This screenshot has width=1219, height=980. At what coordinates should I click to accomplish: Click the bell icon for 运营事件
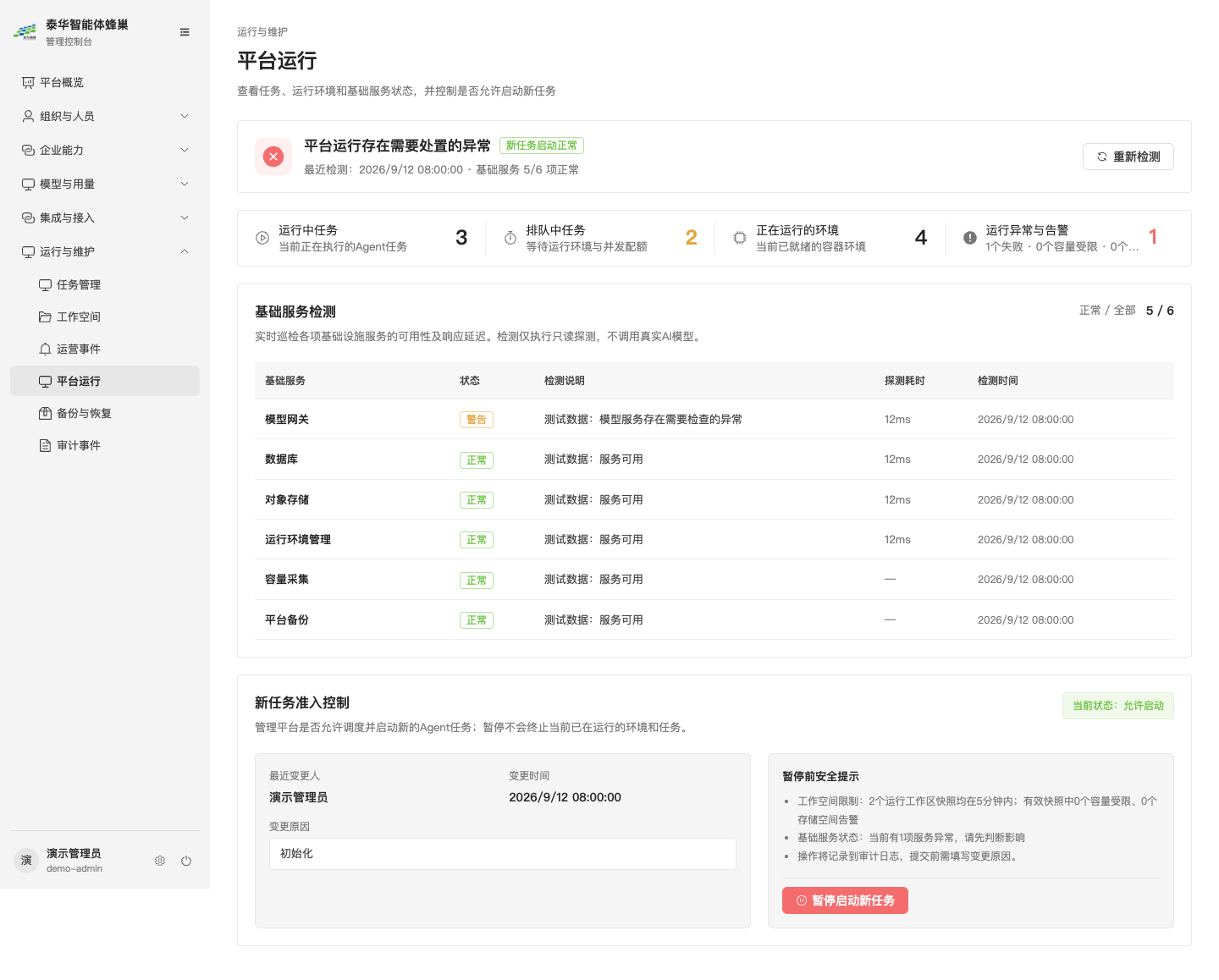click(45, 349)
